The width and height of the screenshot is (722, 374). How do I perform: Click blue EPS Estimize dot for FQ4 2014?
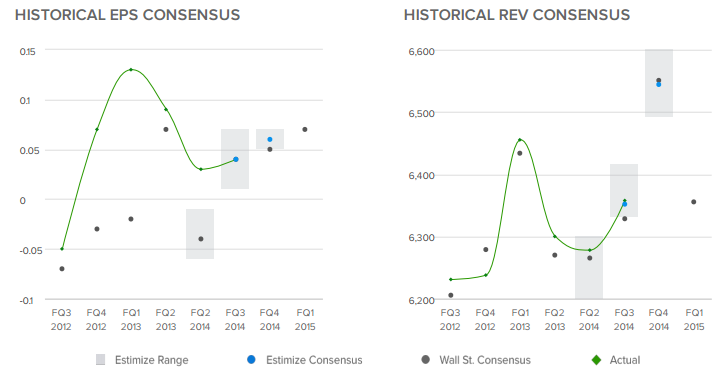point(270,140)
